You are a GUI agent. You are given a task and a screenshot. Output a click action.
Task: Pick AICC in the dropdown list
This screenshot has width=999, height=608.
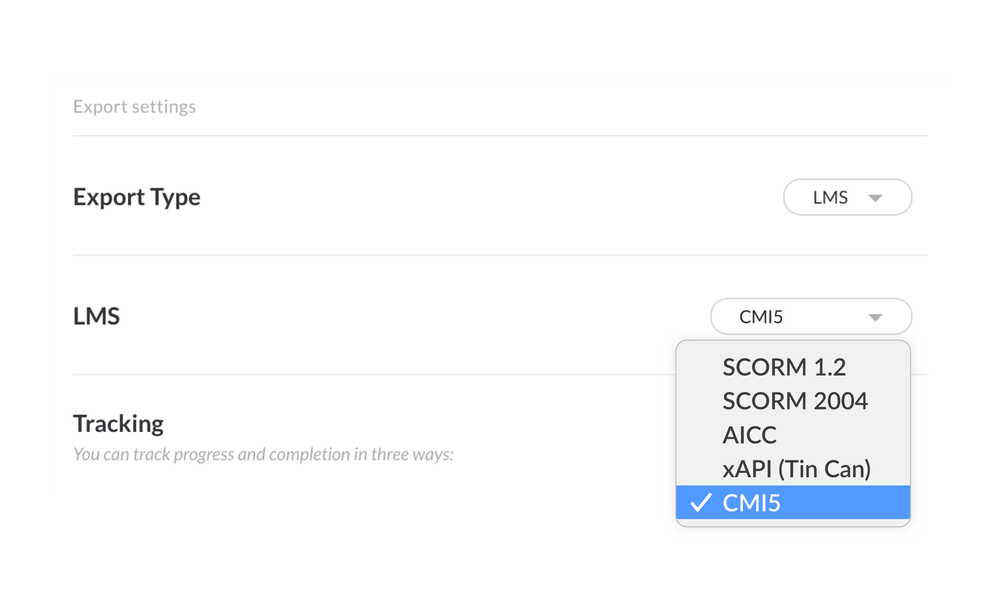[x=749, y=435]
